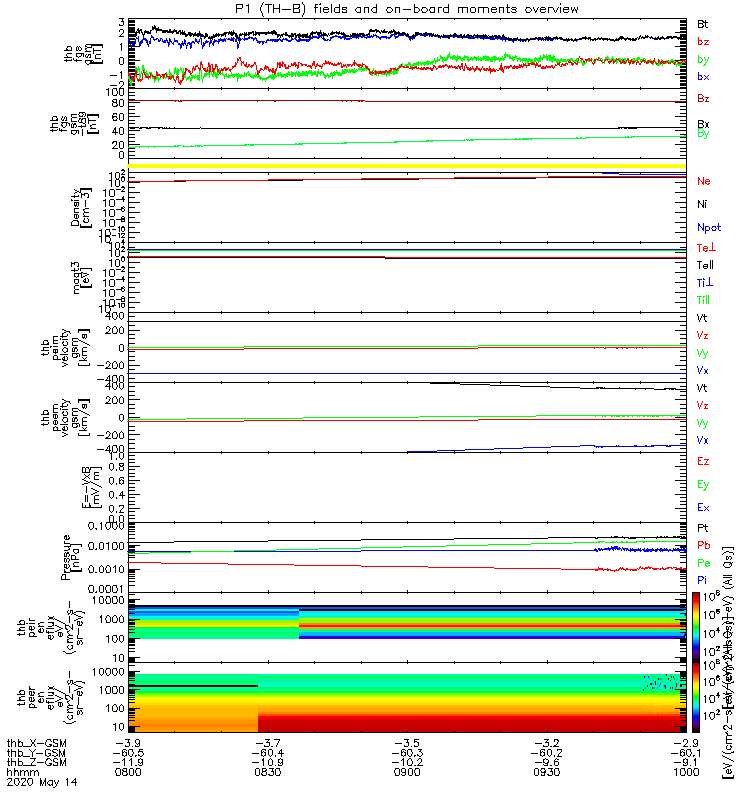Click the Y-GSM value '-60.2'
Image resolution: width=750 pixels, height=800 pixels.
pos(546,753)
